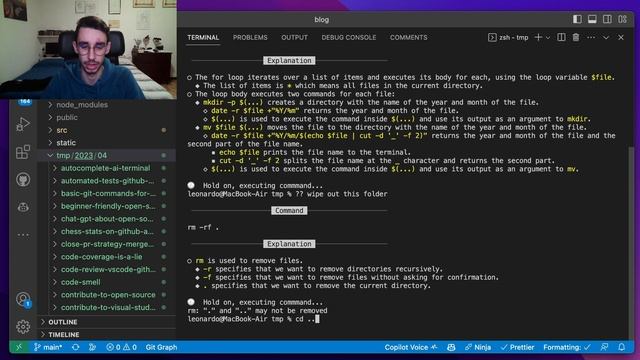Screen dimensions: 640x360
Task: Open terminal panel more actions menu
Action: point(591,37)
